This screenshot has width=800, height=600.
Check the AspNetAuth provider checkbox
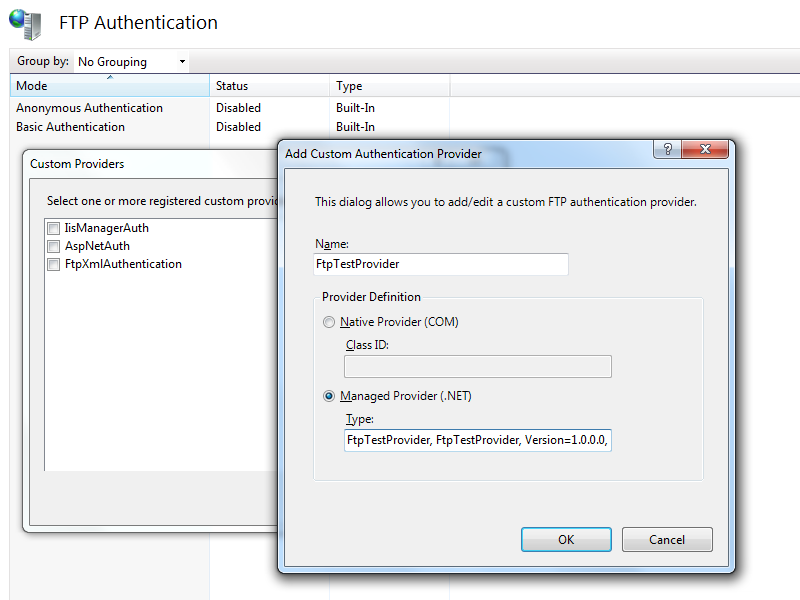[x=54, y=246]
